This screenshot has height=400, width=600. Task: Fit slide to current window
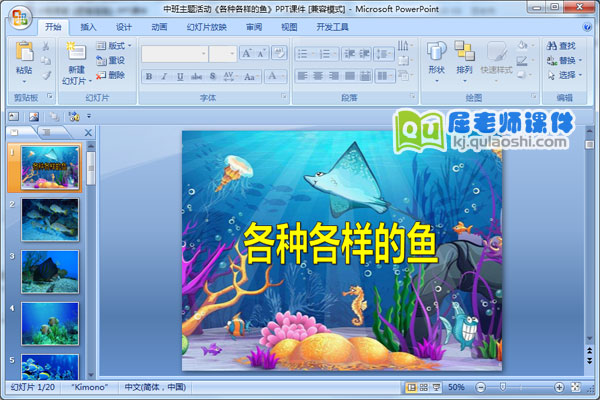[576, 387]
